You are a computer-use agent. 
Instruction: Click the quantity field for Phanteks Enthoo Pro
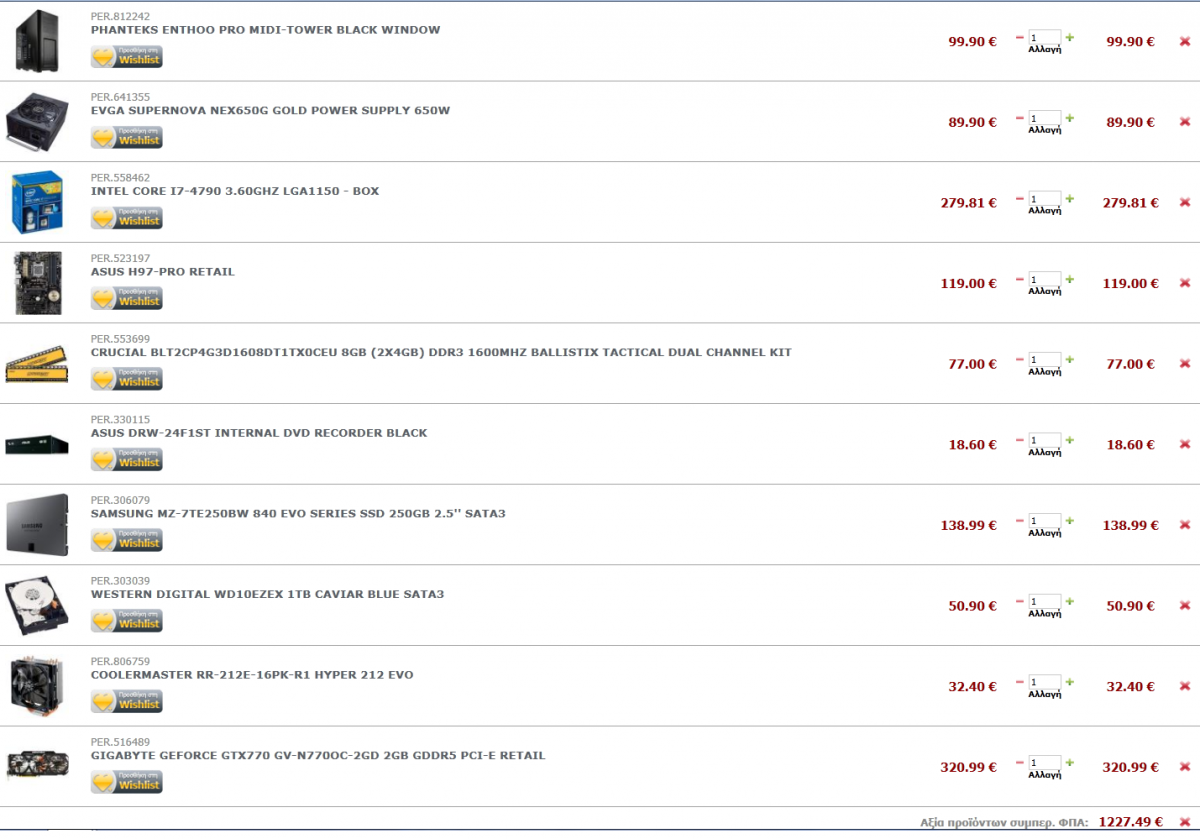pos(1044,37)
